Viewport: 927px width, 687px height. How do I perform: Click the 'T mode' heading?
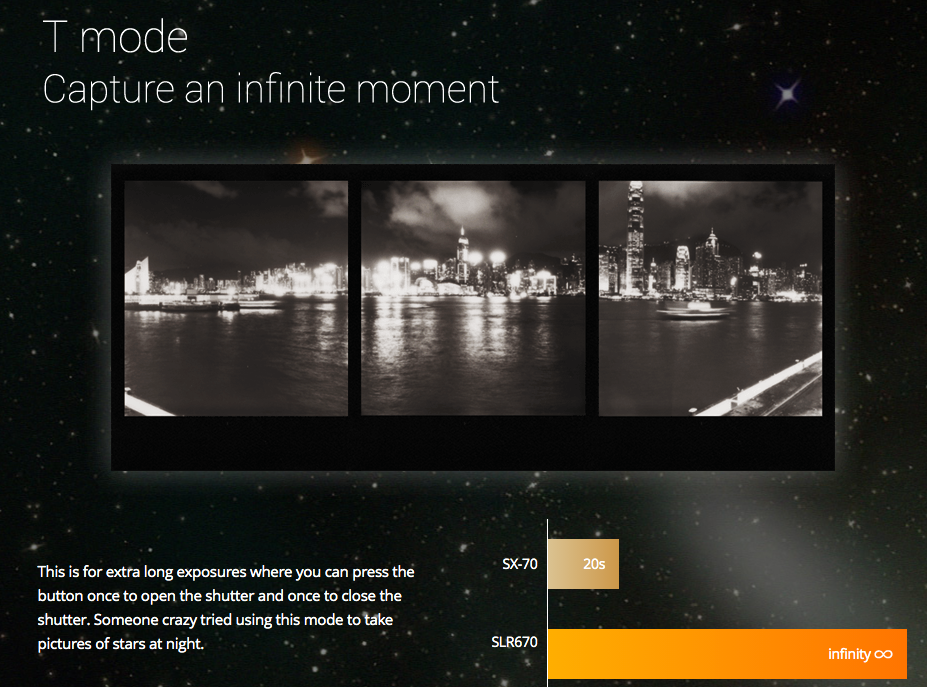click(x=115, y=37)
